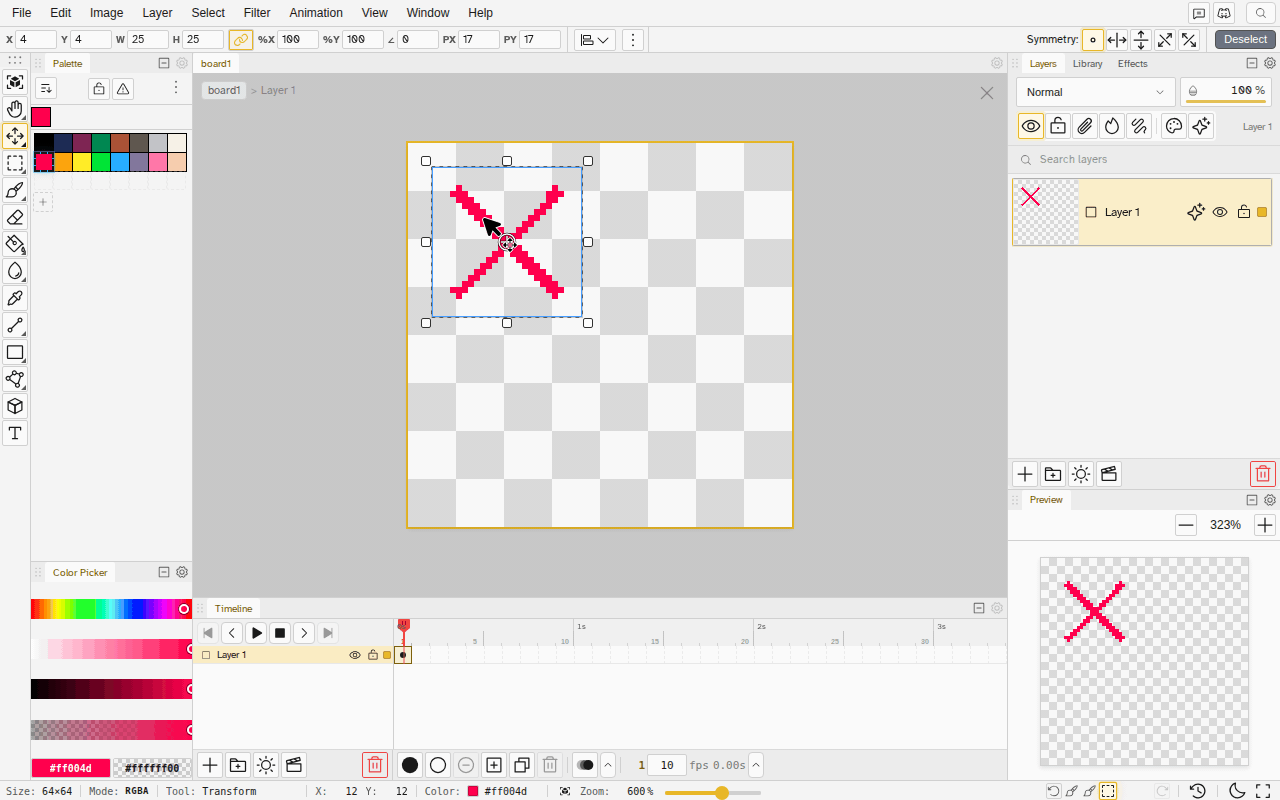Click the filled circle keyframe button

pos(410,765)
